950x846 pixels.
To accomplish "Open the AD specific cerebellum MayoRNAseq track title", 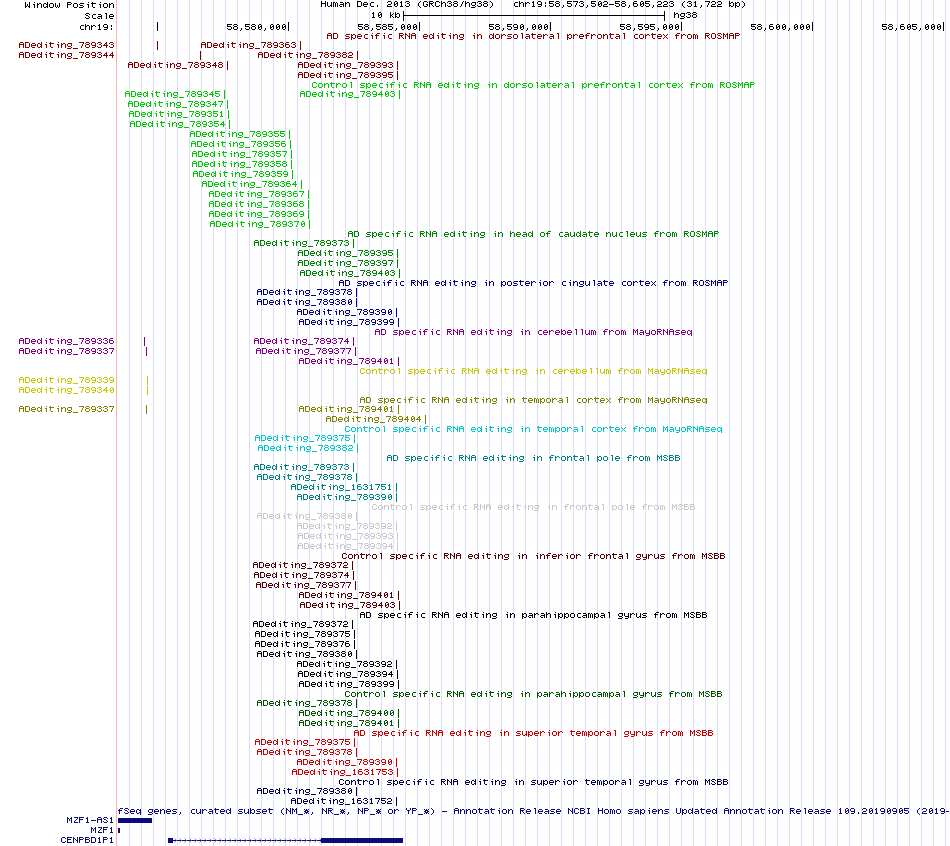I will tap(533, 332).
